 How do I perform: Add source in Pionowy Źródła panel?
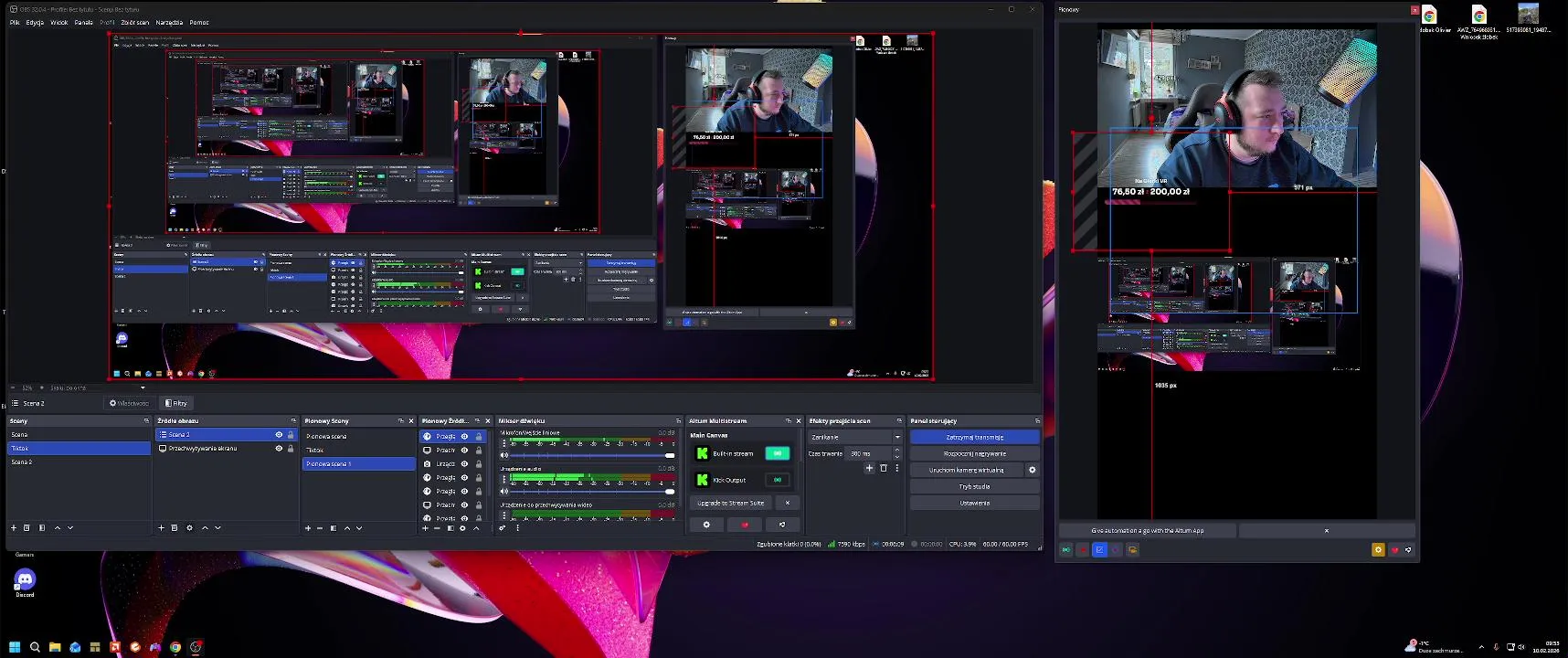click(x=425, y=527)
